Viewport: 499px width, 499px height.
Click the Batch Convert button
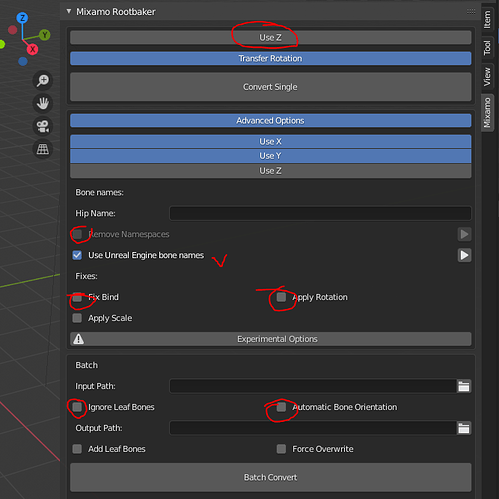271,477
